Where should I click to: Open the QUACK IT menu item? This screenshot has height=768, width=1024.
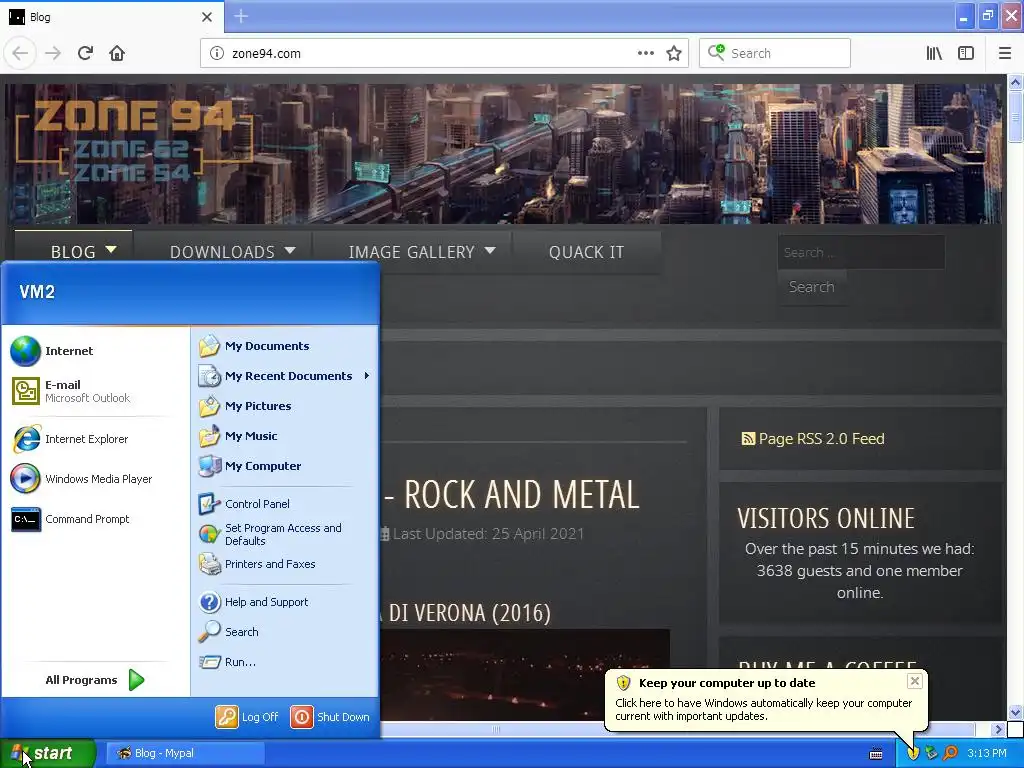pyautogui.click(x=586, y=252)
